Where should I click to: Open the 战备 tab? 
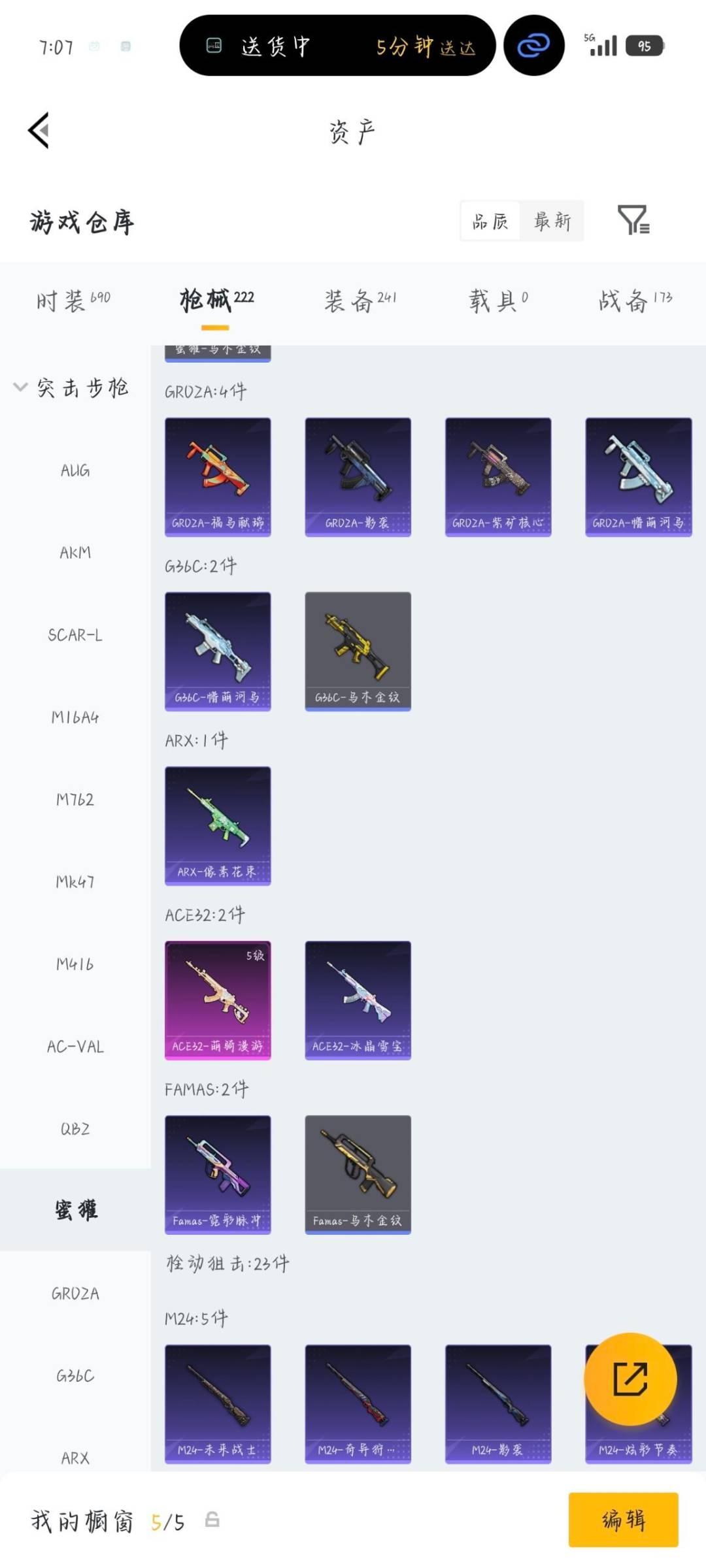tap(635, 301)
